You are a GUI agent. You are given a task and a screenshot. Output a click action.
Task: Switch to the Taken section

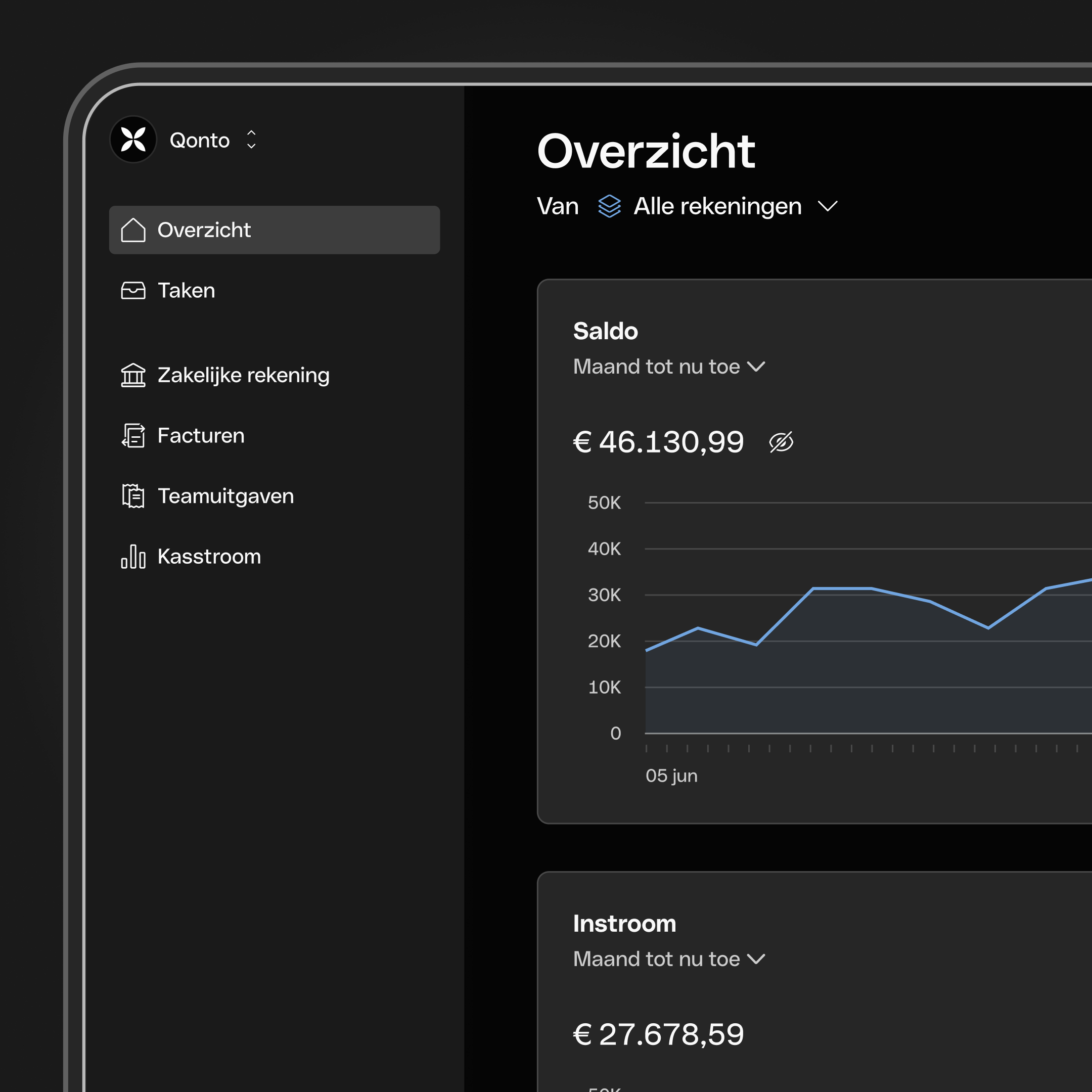(187, 291)
